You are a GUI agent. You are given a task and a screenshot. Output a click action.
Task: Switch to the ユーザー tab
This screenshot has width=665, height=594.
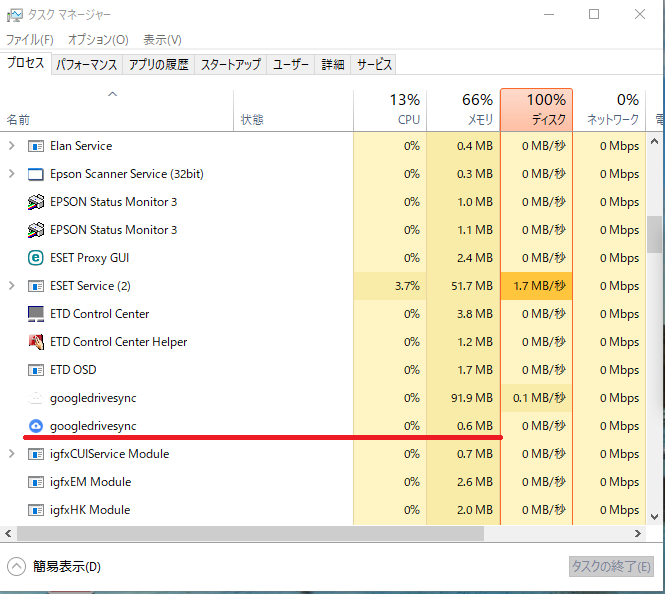coord(291,65)
